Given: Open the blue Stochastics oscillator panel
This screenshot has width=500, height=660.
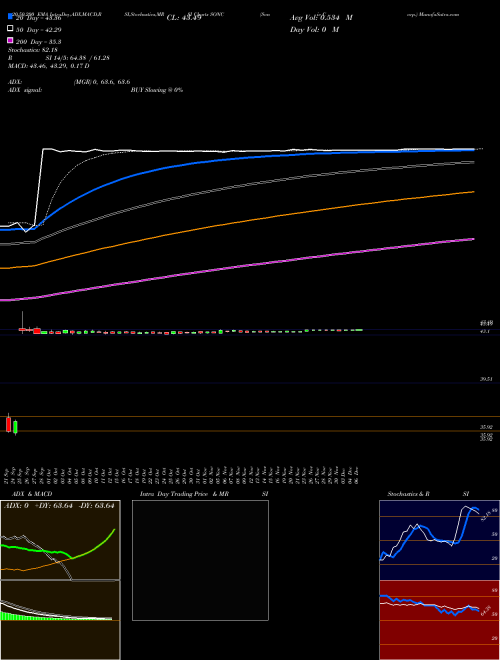Looking at the screenshot, I should tap(439, 540).
